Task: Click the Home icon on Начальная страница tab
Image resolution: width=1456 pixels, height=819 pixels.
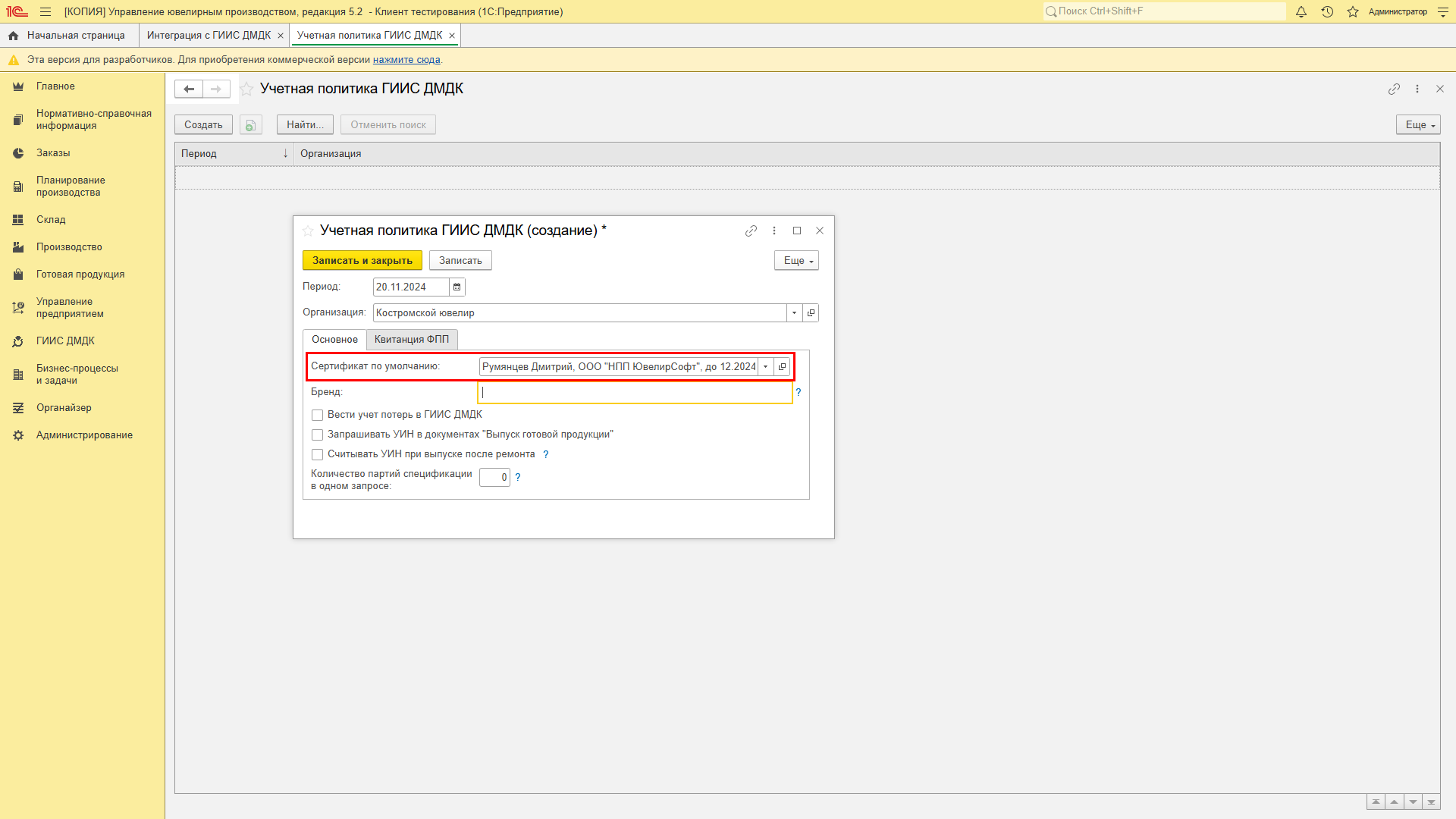Action: 14,36
